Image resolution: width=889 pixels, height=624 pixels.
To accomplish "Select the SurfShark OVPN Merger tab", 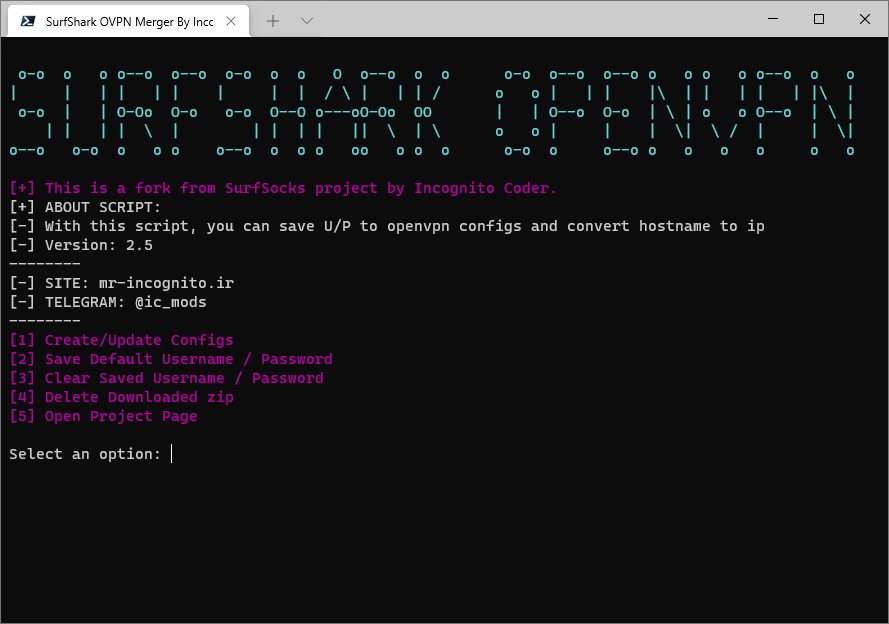I will tap(129, 22).
